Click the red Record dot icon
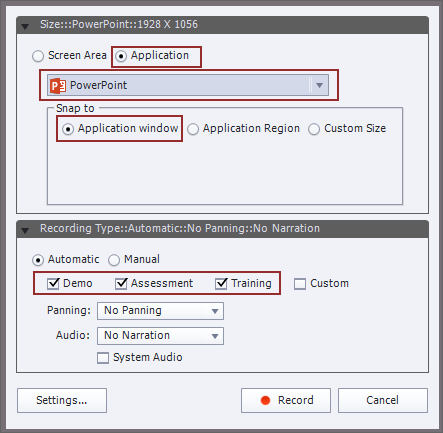 coord(265,400)
